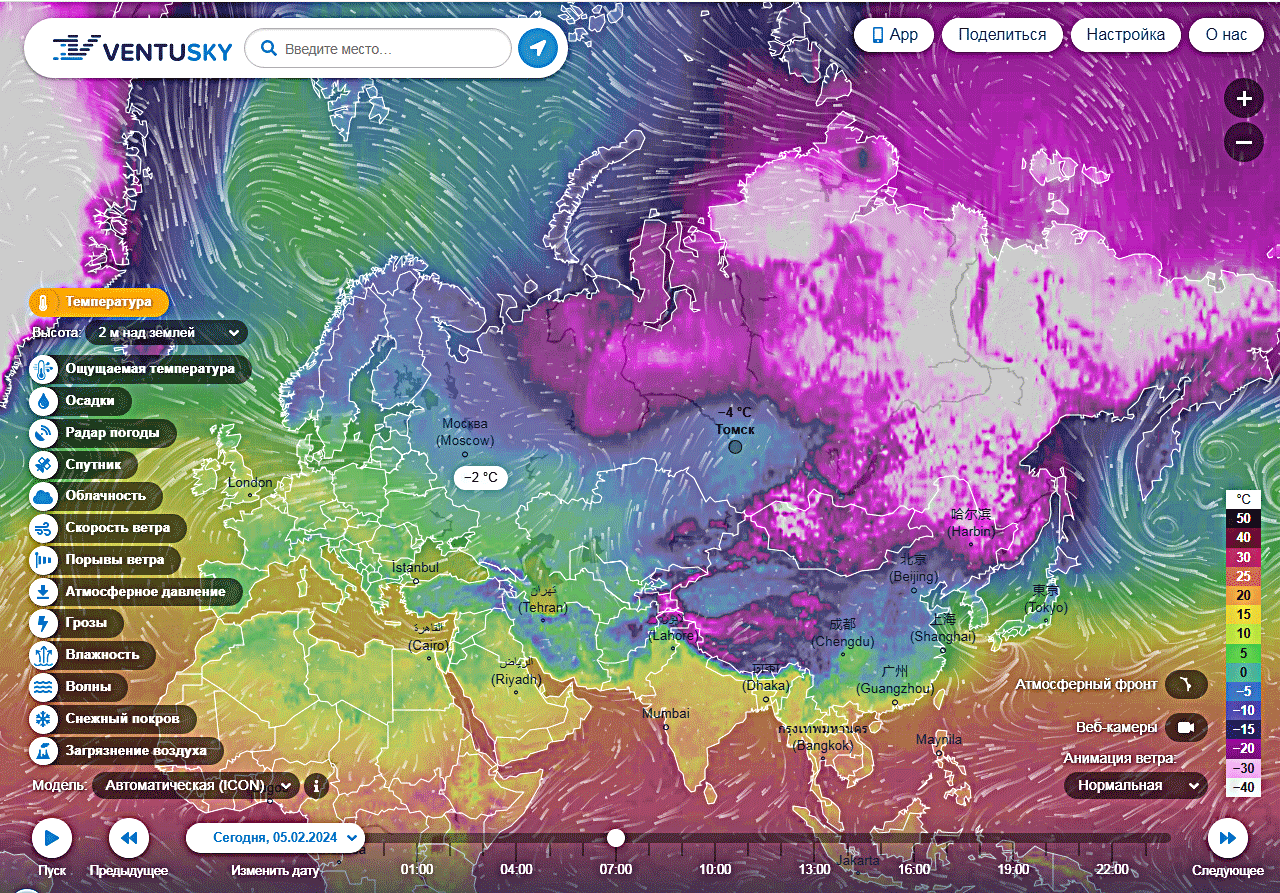Screen dimensions: 1280x893
Task: Open model info via the i icon
Action: (x=316, y=786)
